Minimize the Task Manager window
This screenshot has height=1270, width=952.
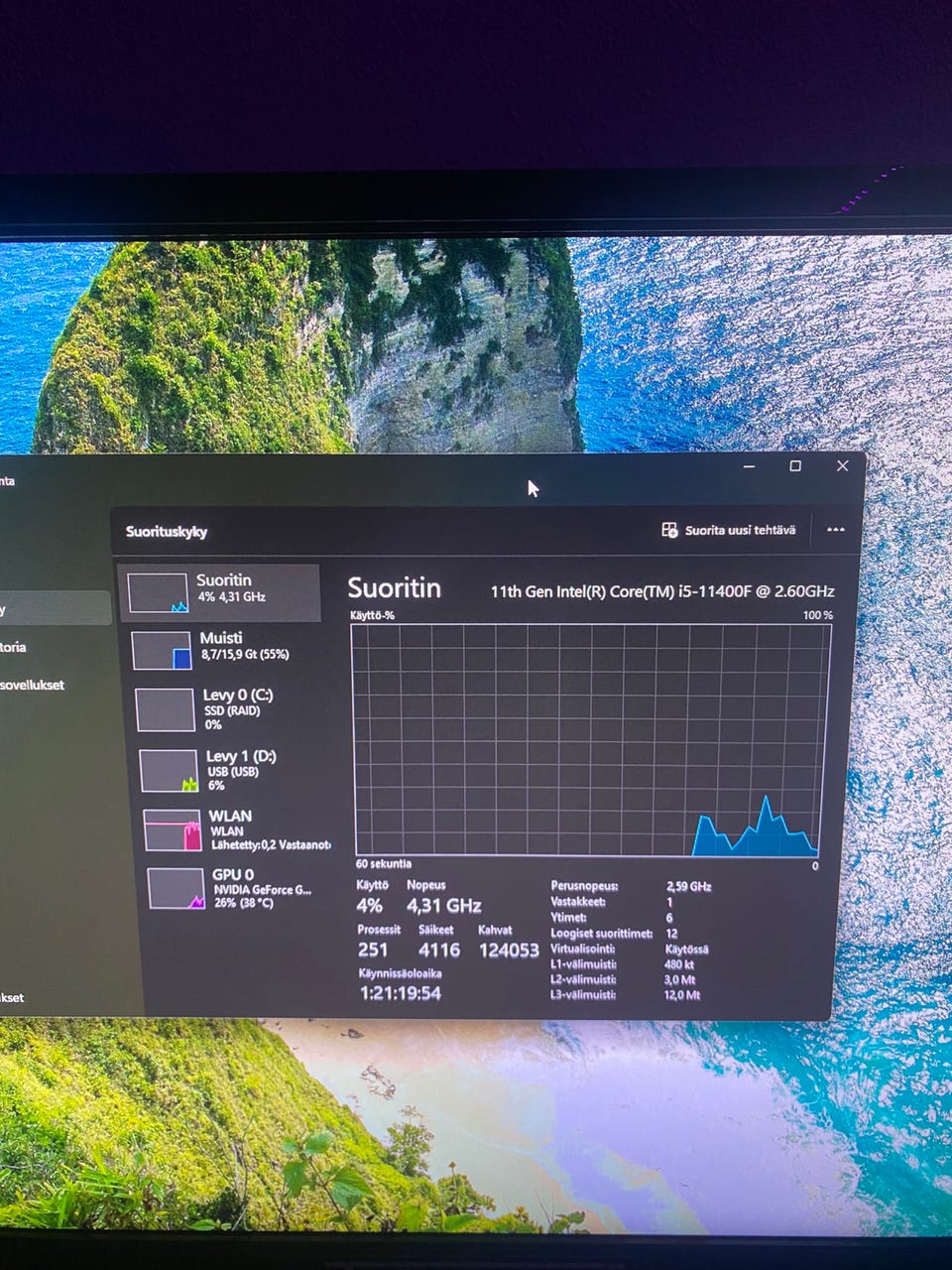[750, 465]
